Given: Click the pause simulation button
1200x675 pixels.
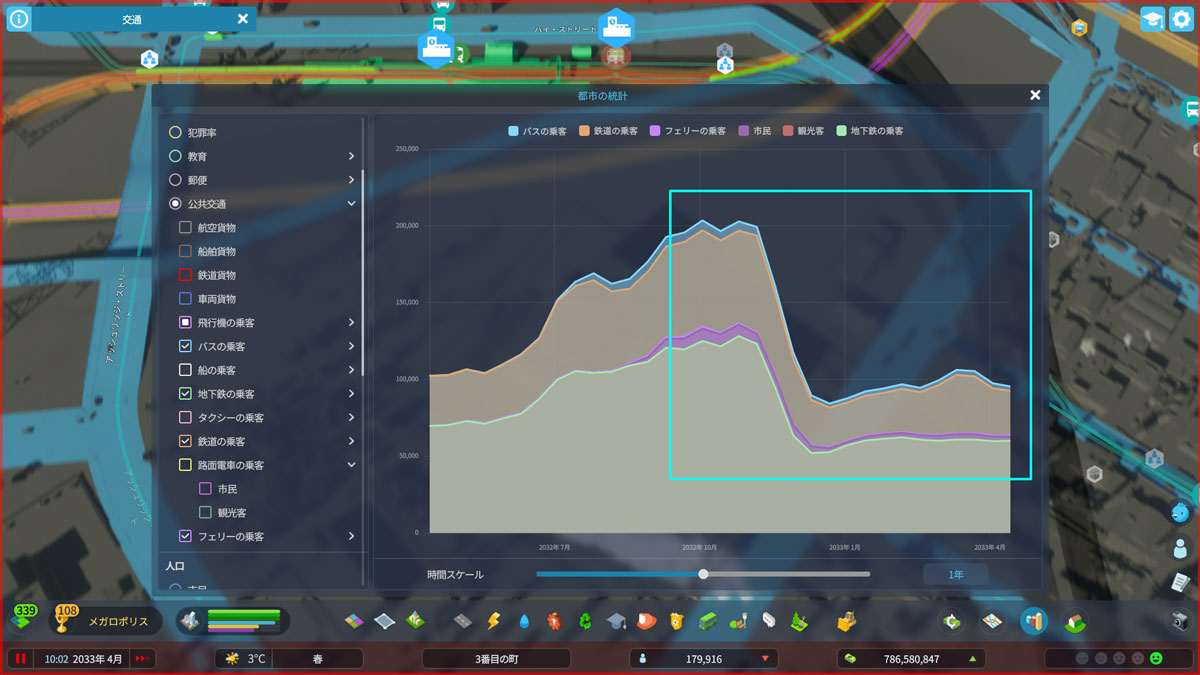Looking at the screenshot, I should [x=19, y=659].
